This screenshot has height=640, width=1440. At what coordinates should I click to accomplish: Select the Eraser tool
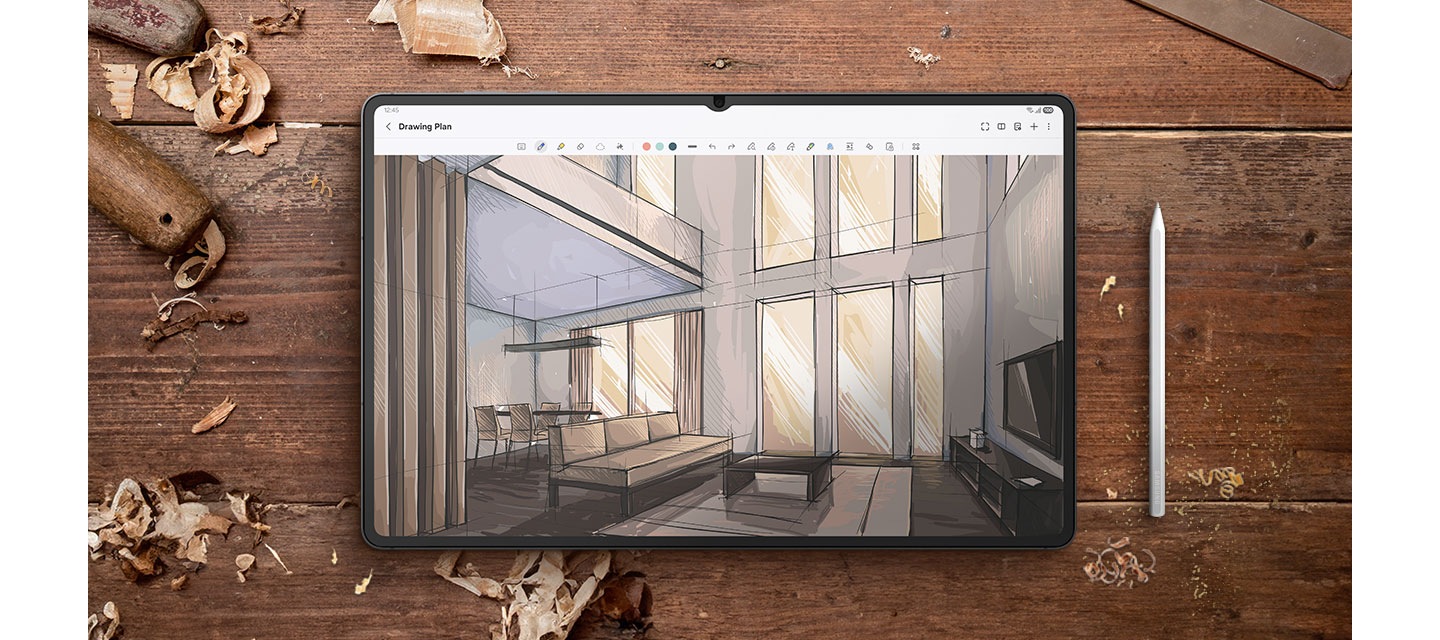click(580, 146)
